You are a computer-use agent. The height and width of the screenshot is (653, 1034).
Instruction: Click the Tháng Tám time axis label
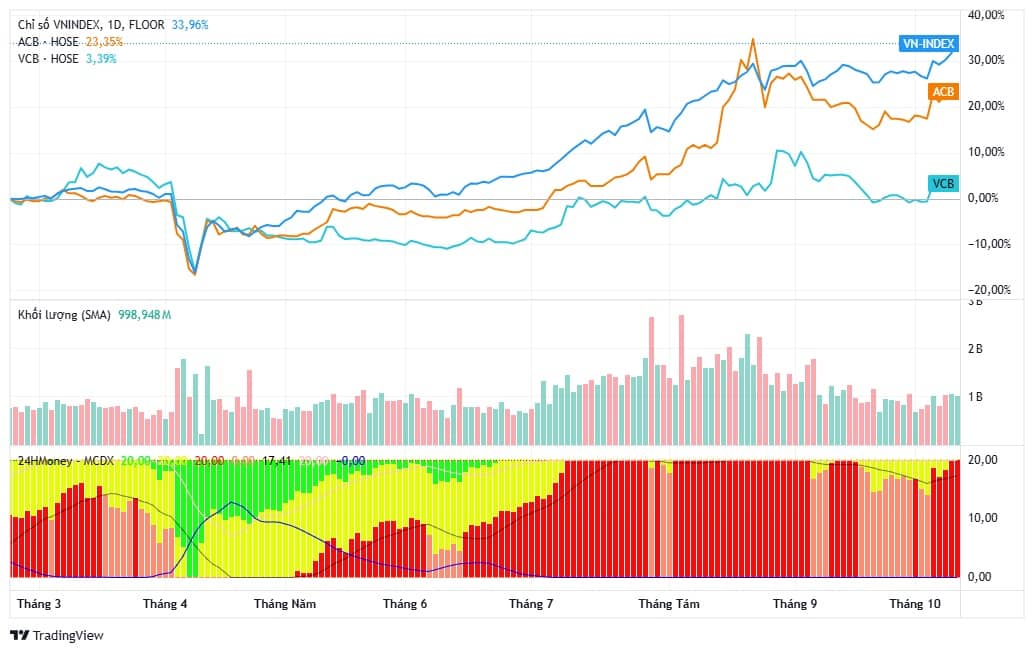tap(669, 604)
